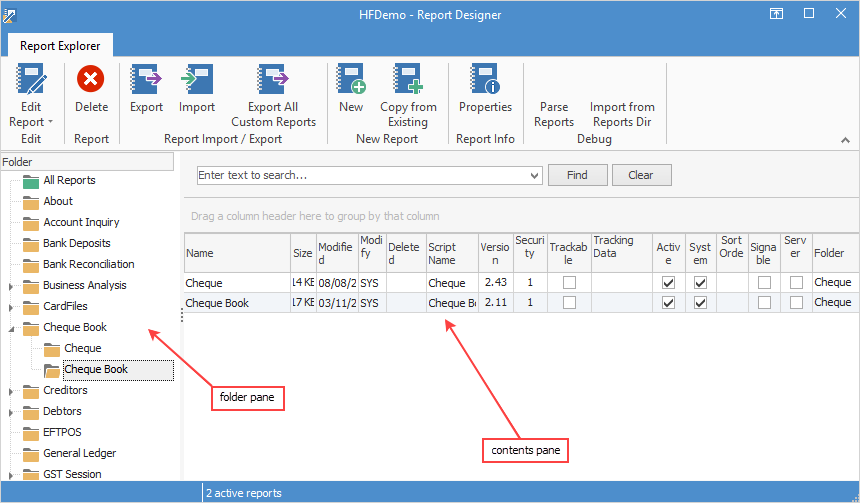The image size is (860, 503).
Task: Toggle Trackable checkbox for Cheque row
Action: (x=569, y=282)
